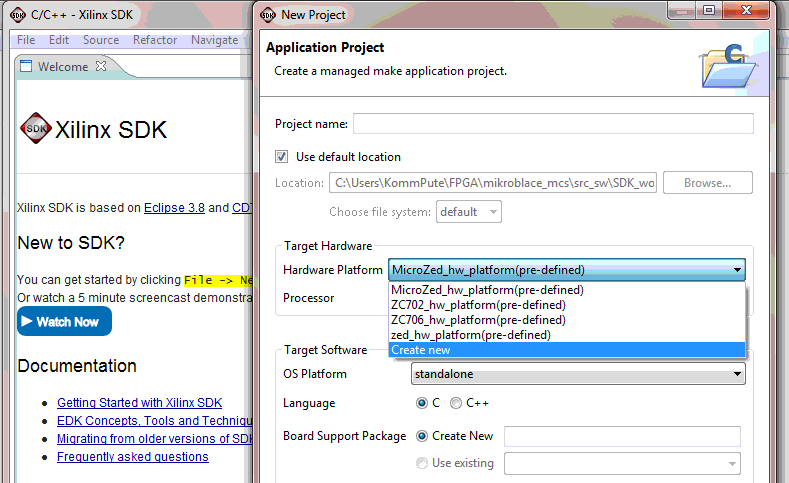Click the C project folder wizard image
Screen dimensions: 789x483
pos(729,66)
